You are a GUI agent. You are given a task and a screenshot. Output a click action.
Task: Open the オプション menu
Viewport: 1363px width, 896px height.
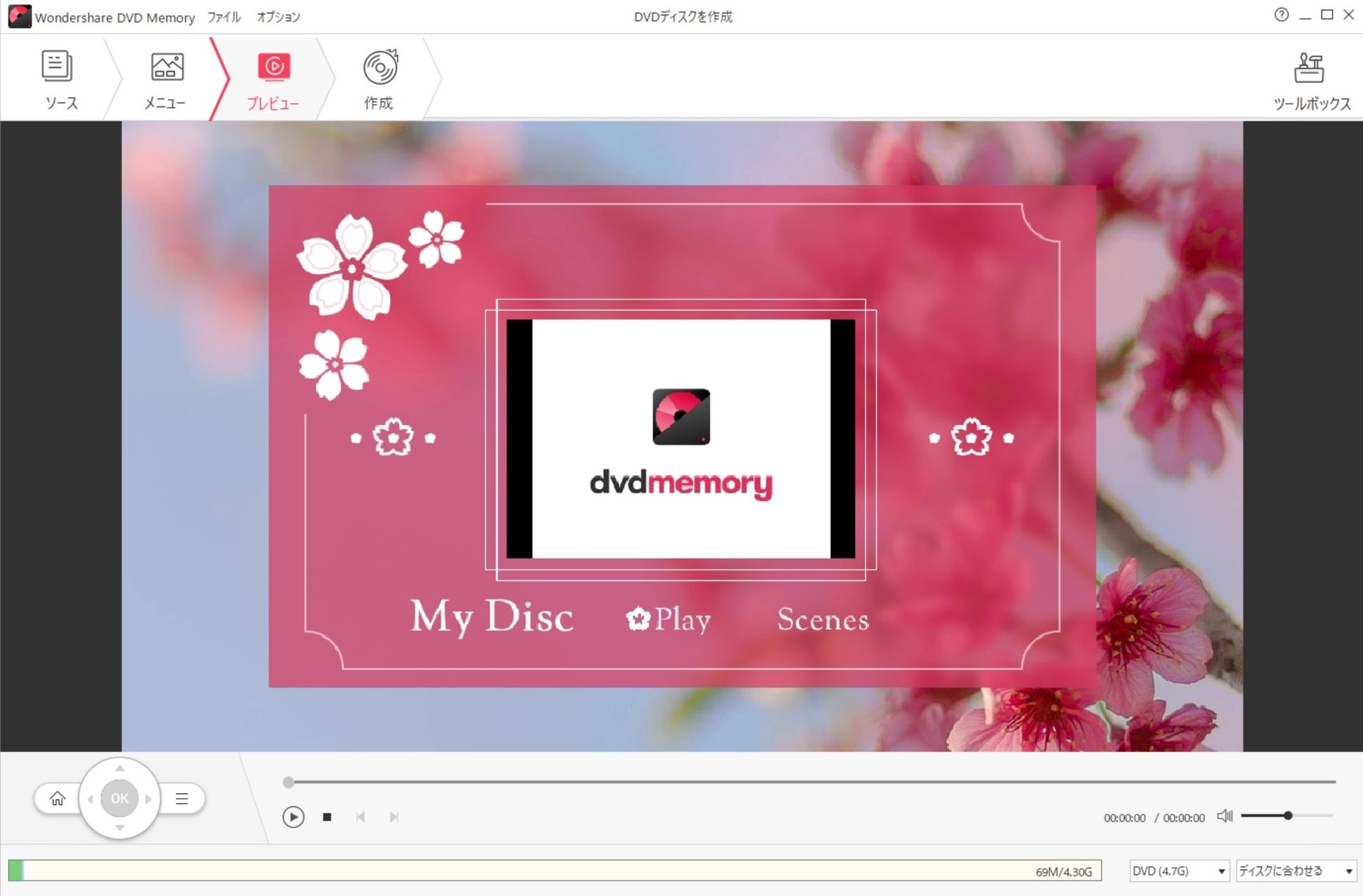click(x=278, y=17)
